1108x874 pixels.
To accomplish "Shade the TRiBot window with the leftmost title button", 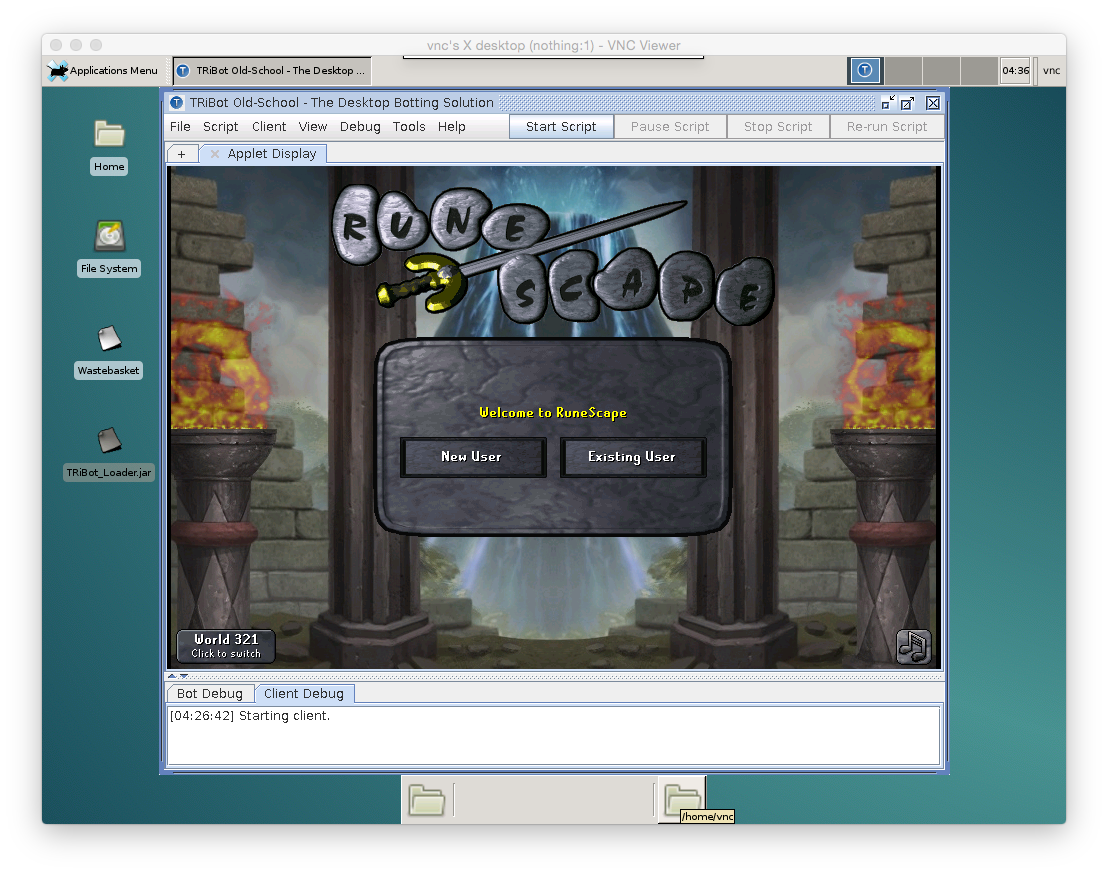I will pyautogui.click(x=888, y=103).
